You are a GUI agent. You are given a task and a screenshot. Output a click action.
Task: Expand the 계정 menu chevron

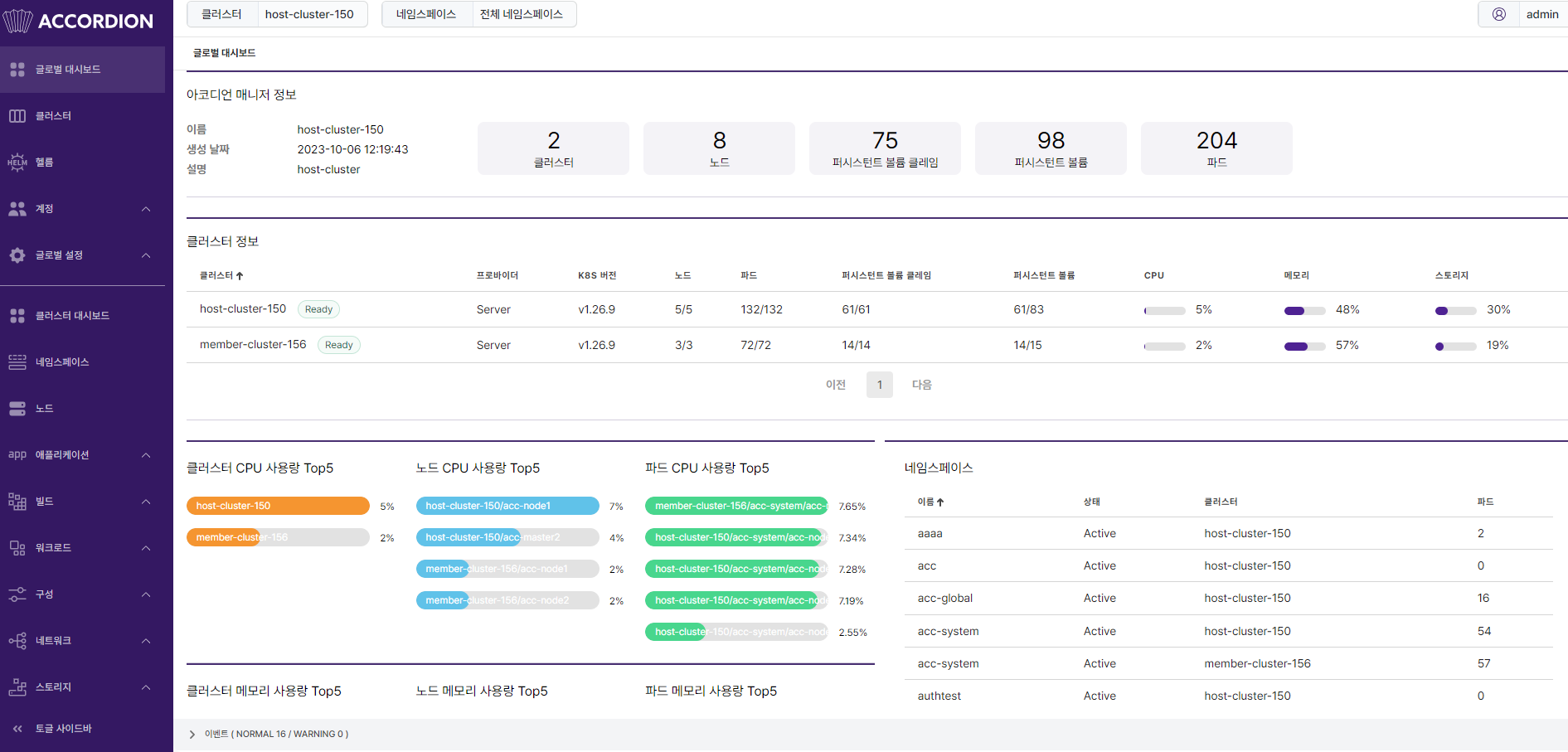pyautogui.click(x=146, y=209)
